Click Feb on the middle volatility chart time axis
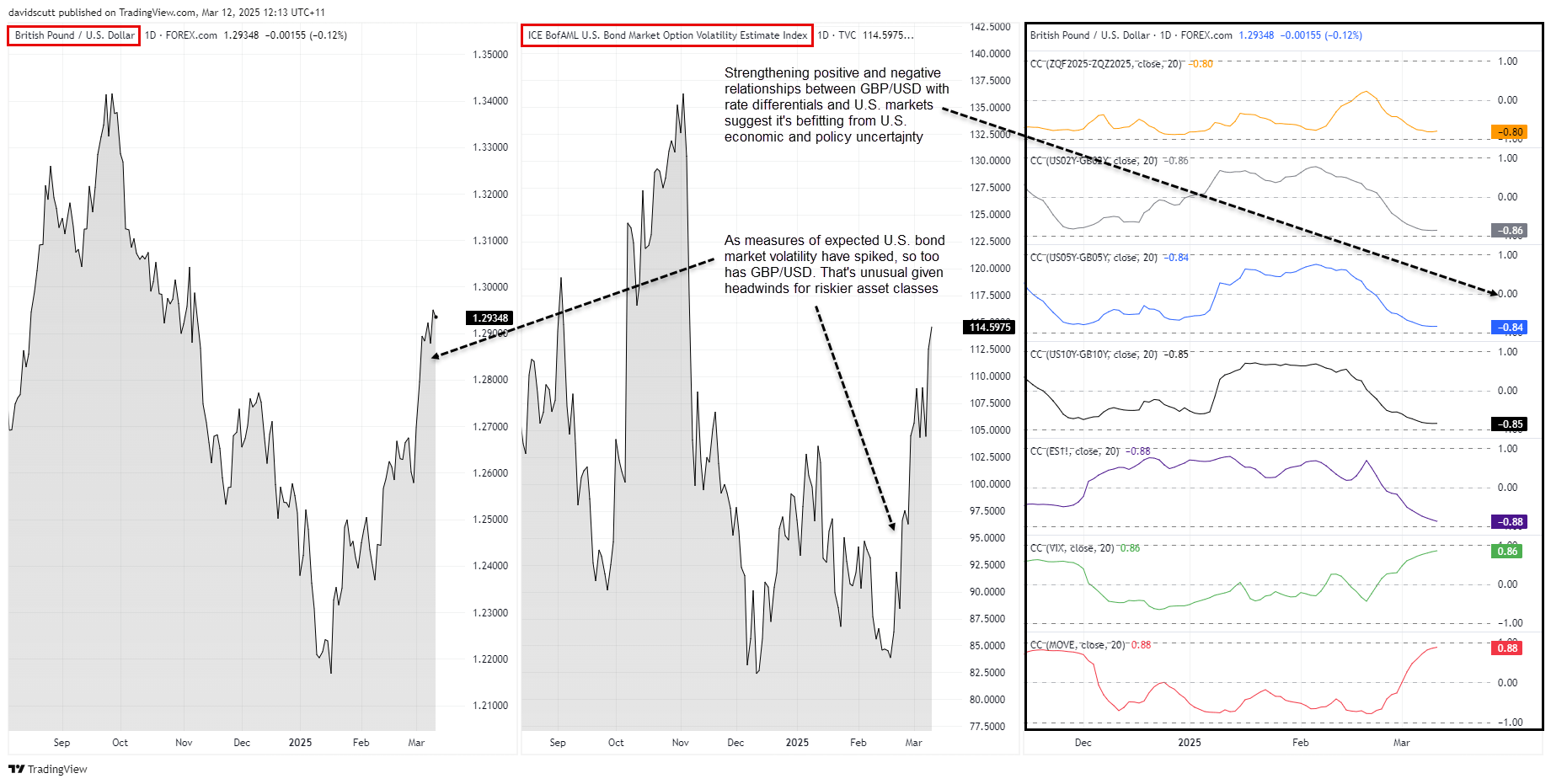The width and height of the screenshot is (1551, 784). [858, 743]
